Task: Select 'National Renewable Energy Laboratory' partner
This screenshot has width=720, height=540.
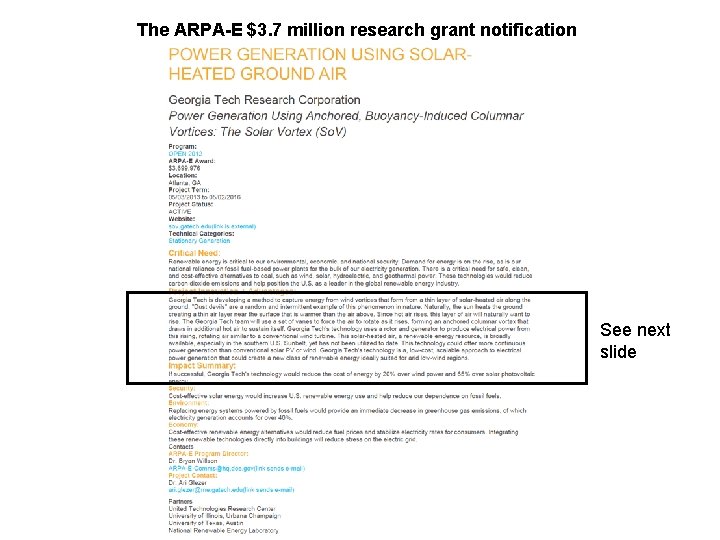Action: (223, 531)
